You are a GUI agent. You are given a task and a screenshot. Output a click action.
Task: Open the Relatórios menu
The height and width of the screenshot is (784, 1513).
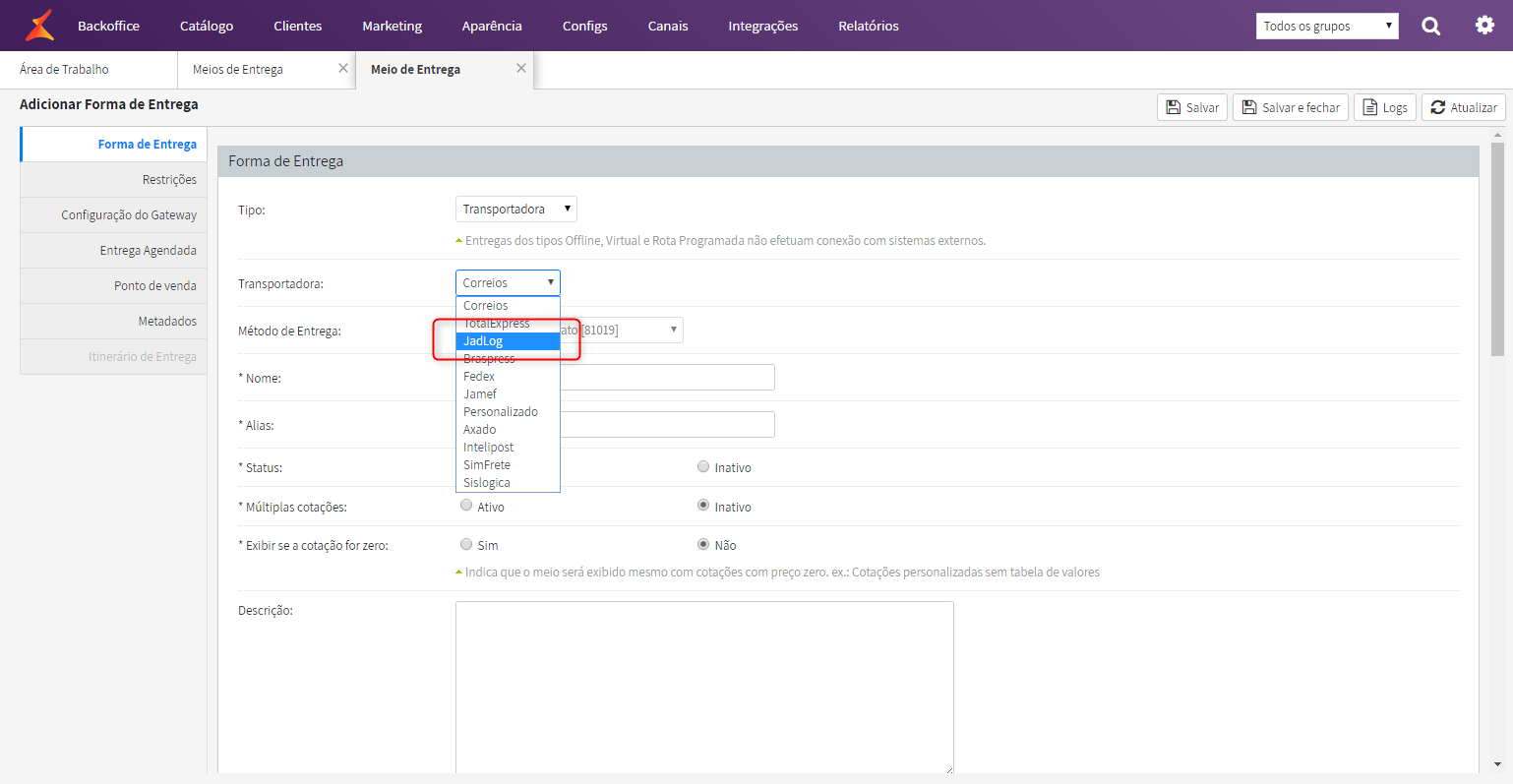[x=869, y=26]
